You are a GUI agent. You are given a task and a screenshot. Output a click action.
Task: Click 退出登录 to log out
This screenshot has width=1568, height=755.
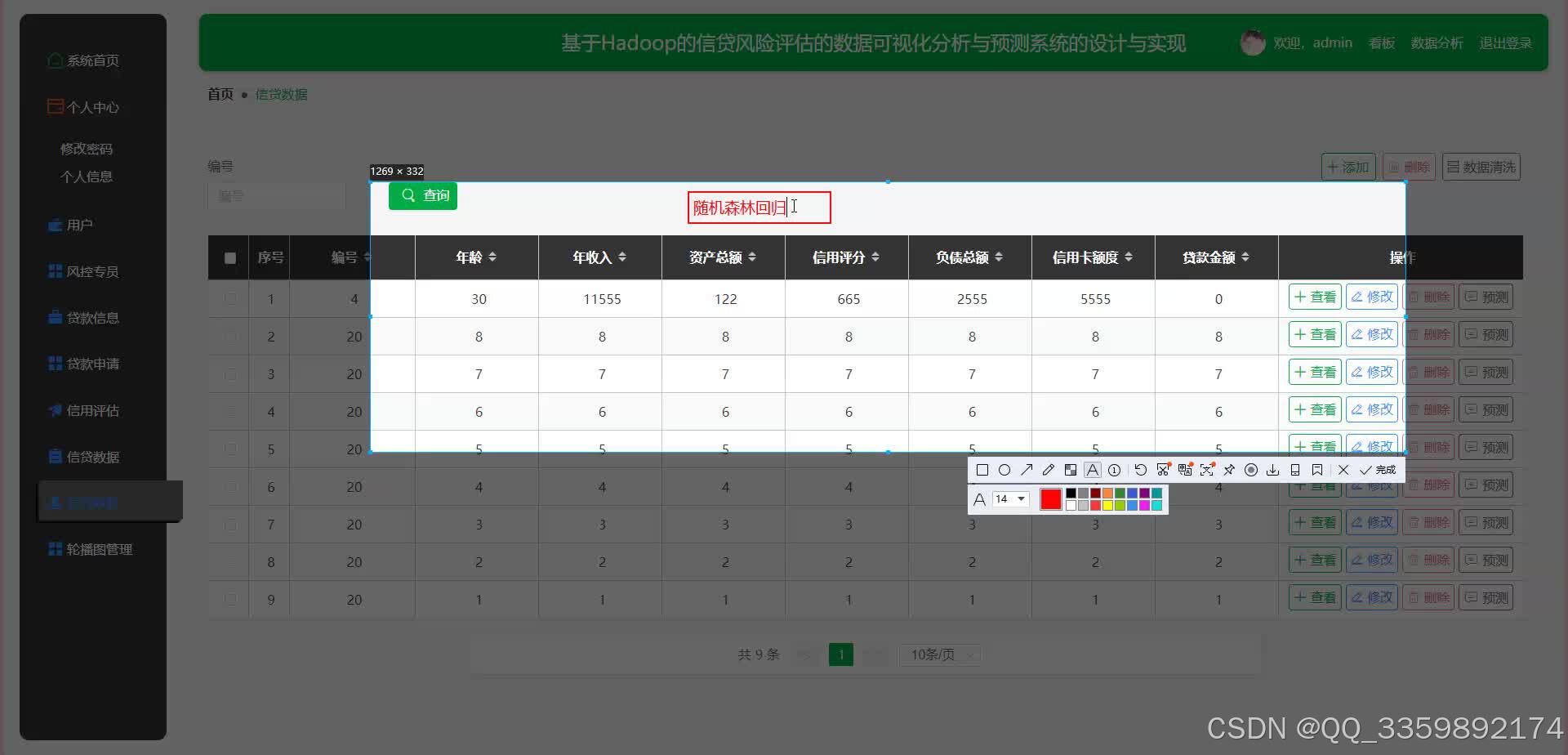click(x=1506, y=42)
